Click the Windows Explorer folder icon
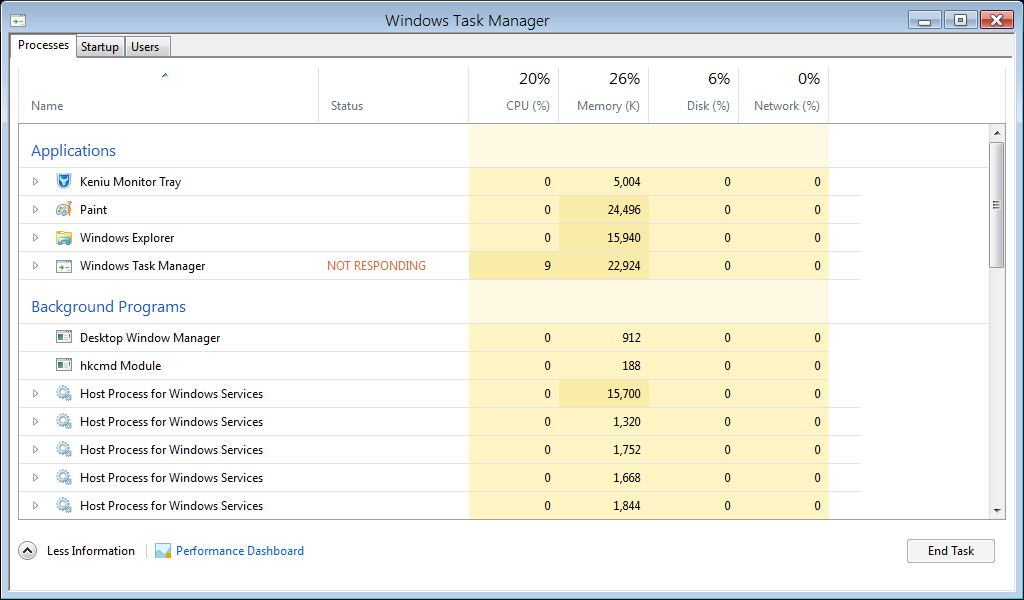The image size is (1024, 600). point(63,238)
